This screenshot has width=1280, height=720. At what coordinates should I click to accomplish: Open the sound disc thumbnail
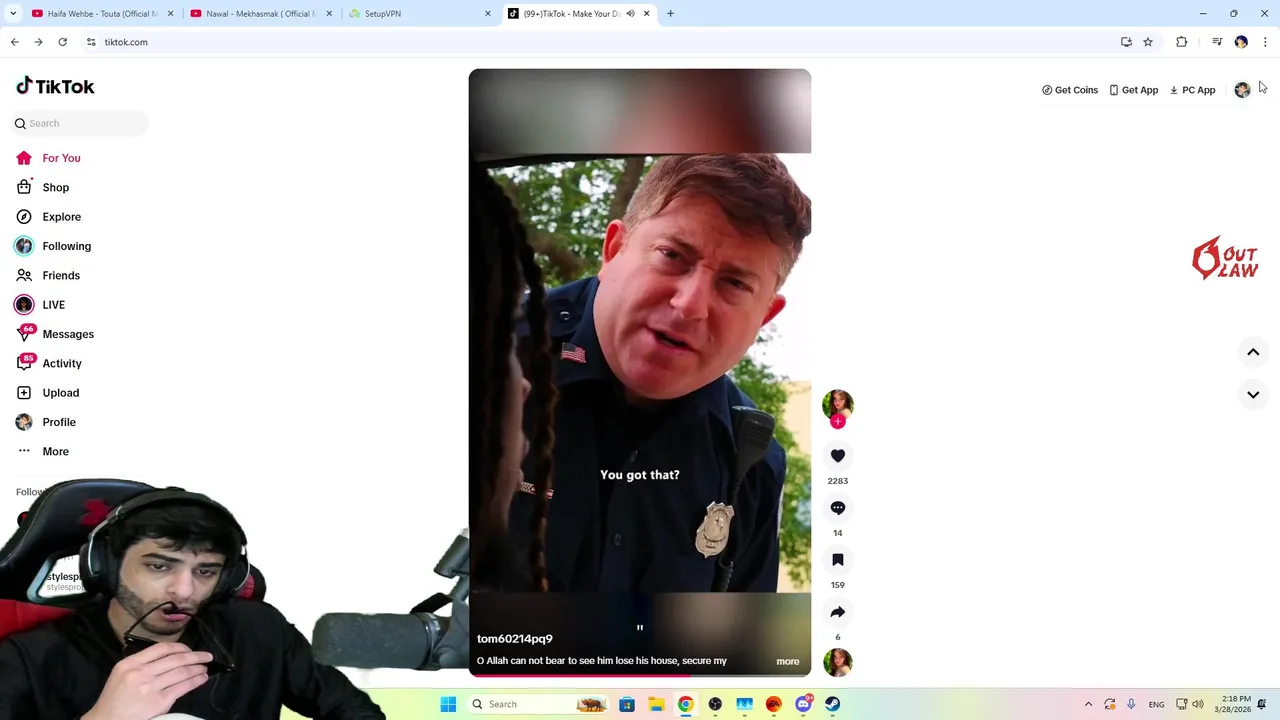tap(838, 662)
